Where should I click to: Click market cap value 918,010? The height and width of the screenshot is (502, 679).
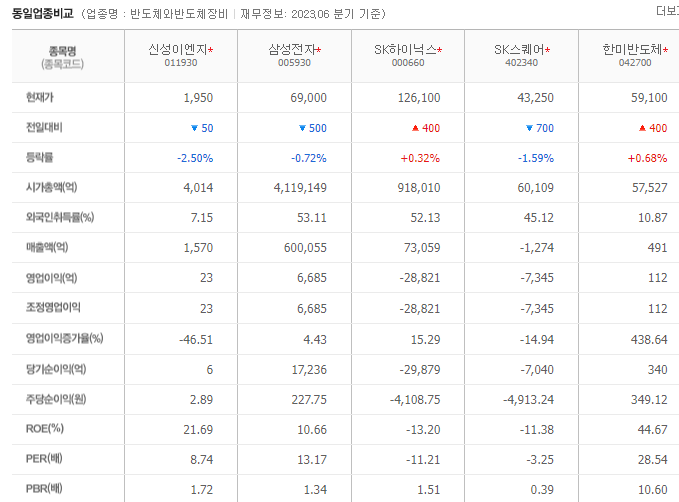coord(419,188)
